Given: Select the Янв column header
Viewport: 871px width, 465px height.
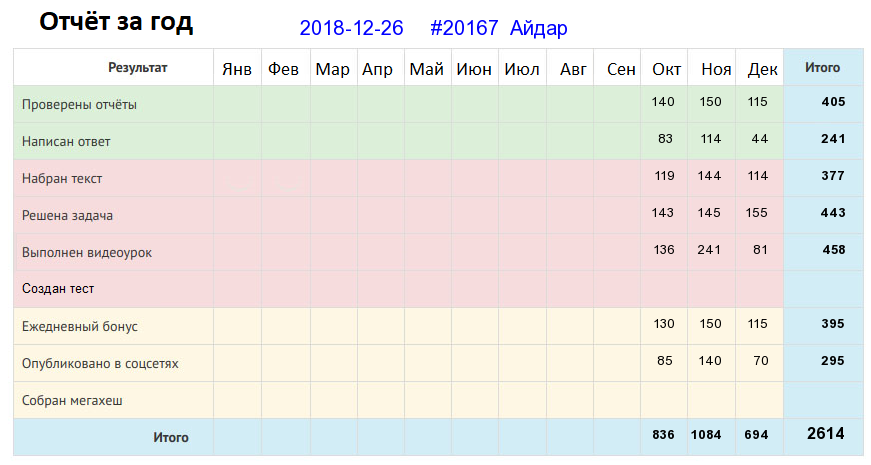Looking at the screenshot, I should tap(237, 69).
